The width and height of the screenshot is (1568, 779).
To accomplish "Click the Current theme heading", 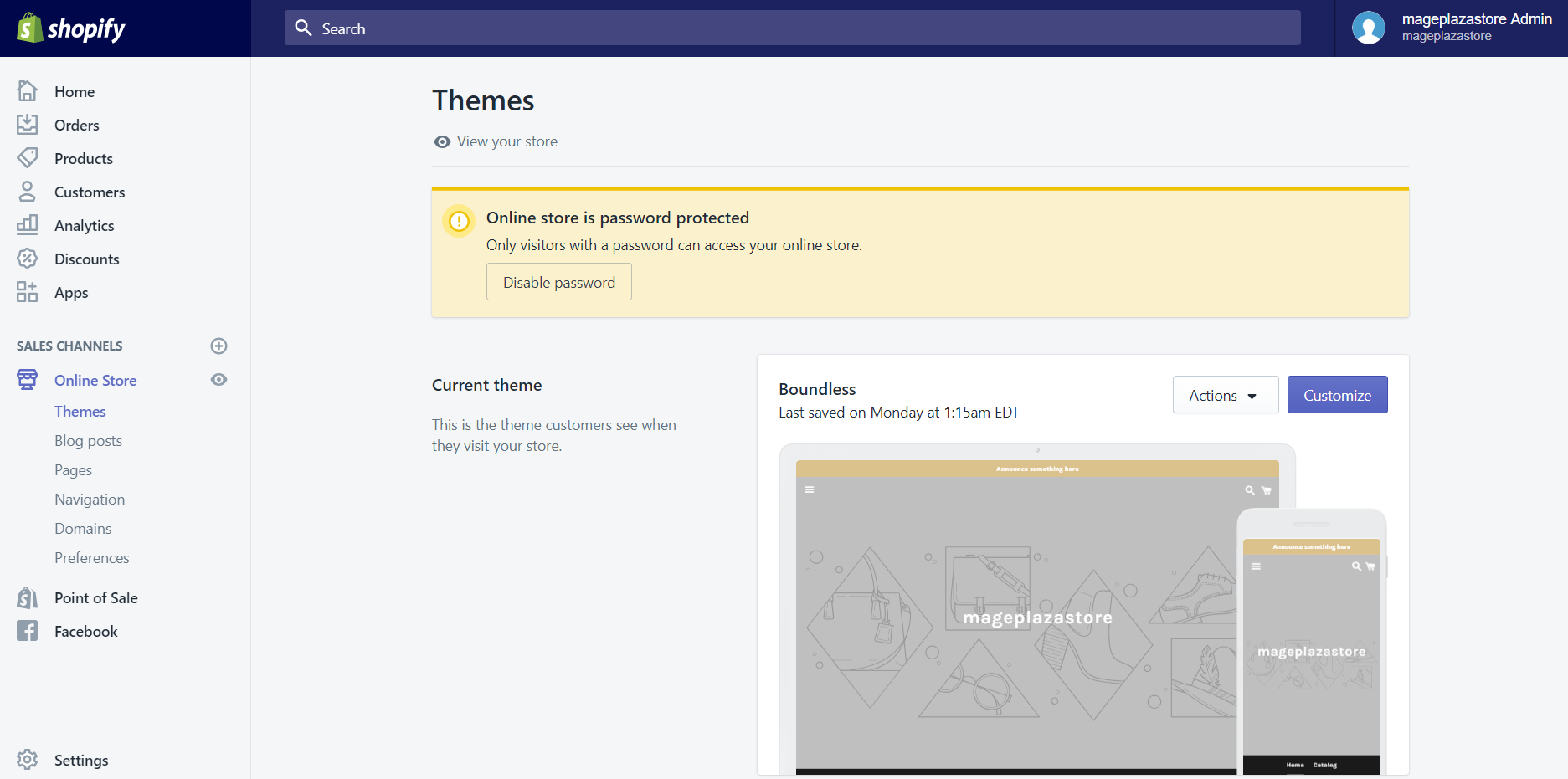I will [x=487, y=385].
